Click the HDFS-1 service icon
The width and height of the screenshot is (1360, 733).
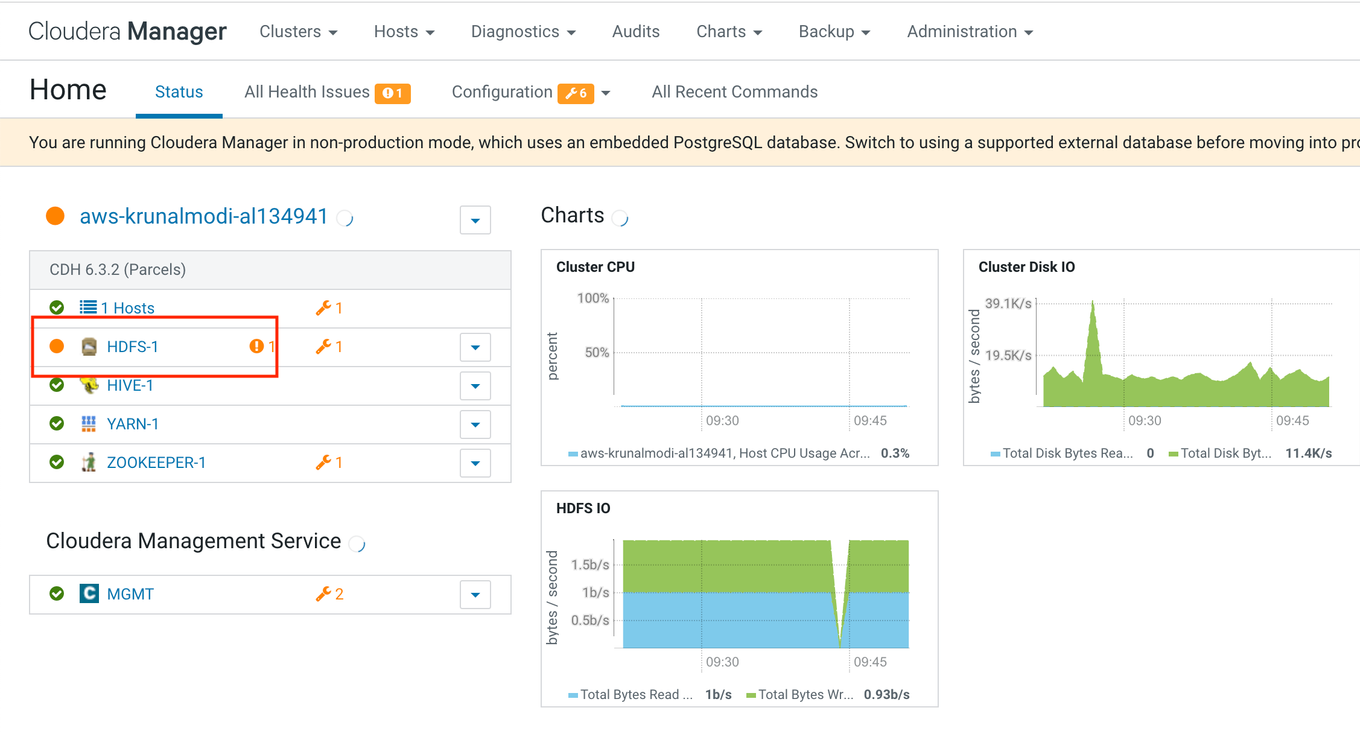click(x=89, y=347)
